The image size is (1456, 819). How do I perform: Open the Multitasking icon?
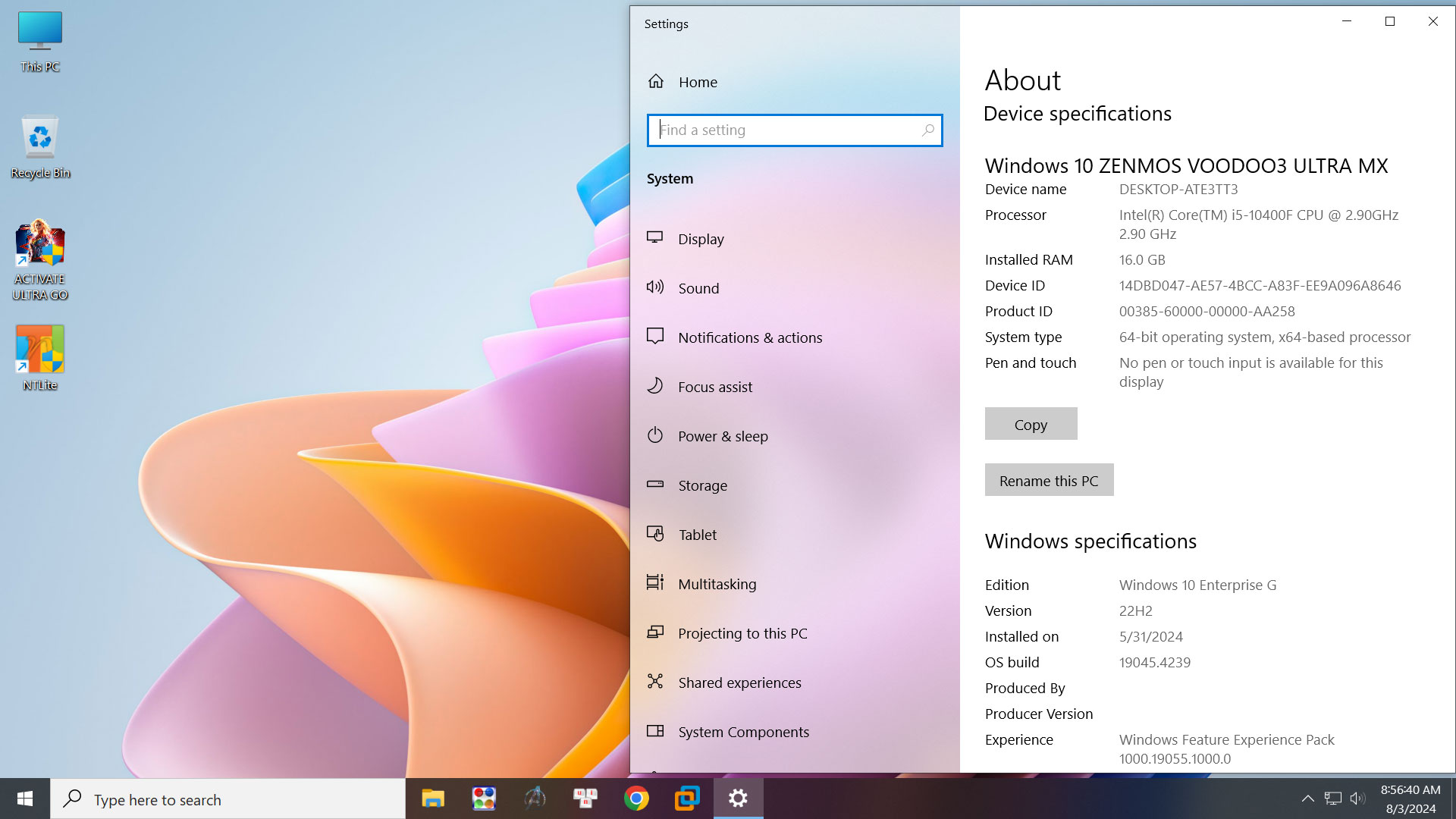[x=655, y=583]
